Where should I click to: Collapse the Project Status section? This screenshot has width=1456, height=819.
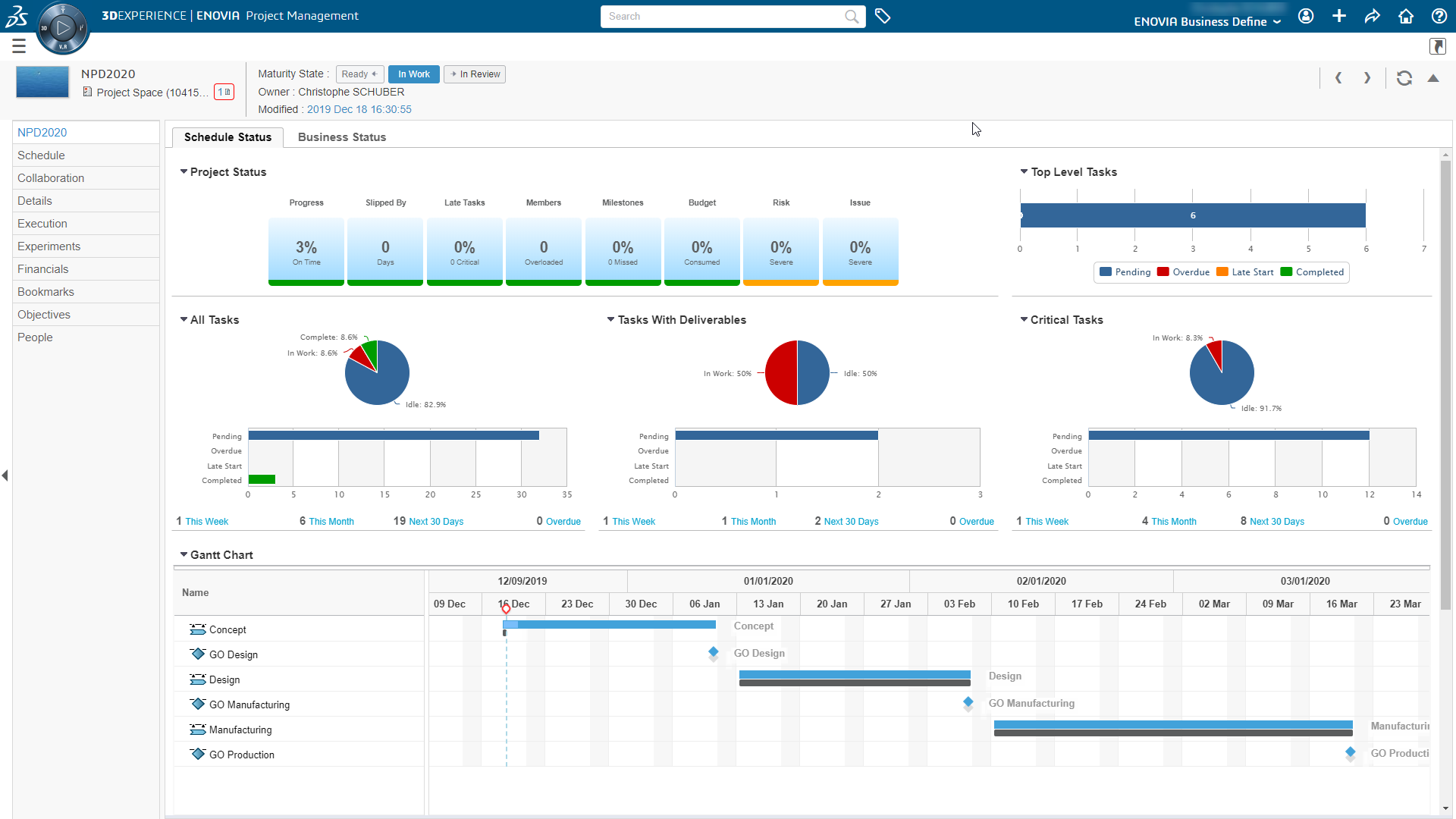(x=184, y=172)
